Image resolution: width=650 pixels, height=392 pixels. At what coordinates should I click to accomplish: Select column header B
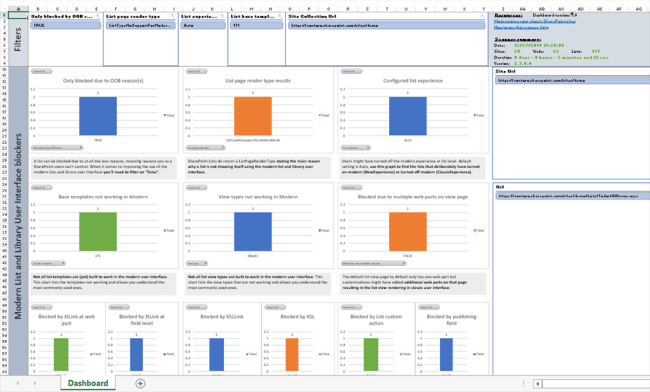click(x=38, y=9)
